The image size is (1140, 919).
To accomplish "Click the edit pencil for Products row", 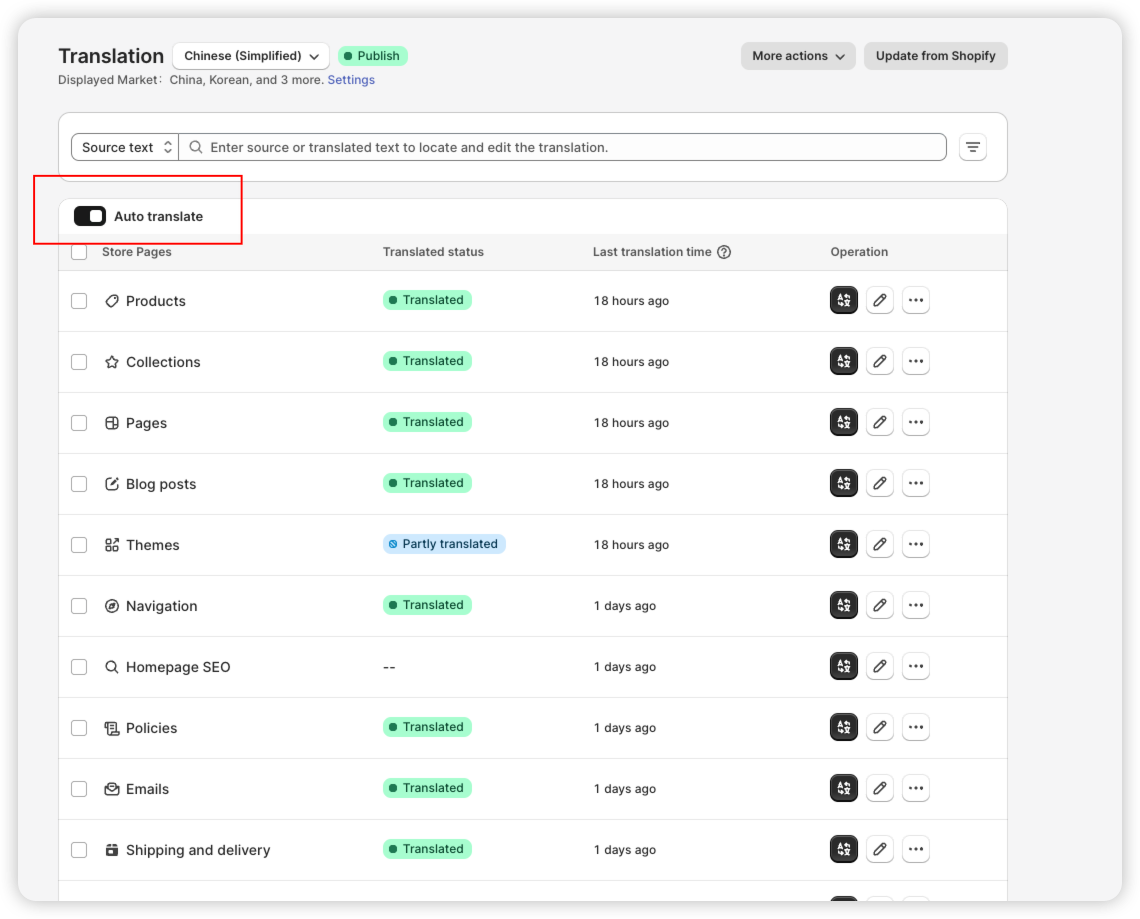I will (880, 300).
